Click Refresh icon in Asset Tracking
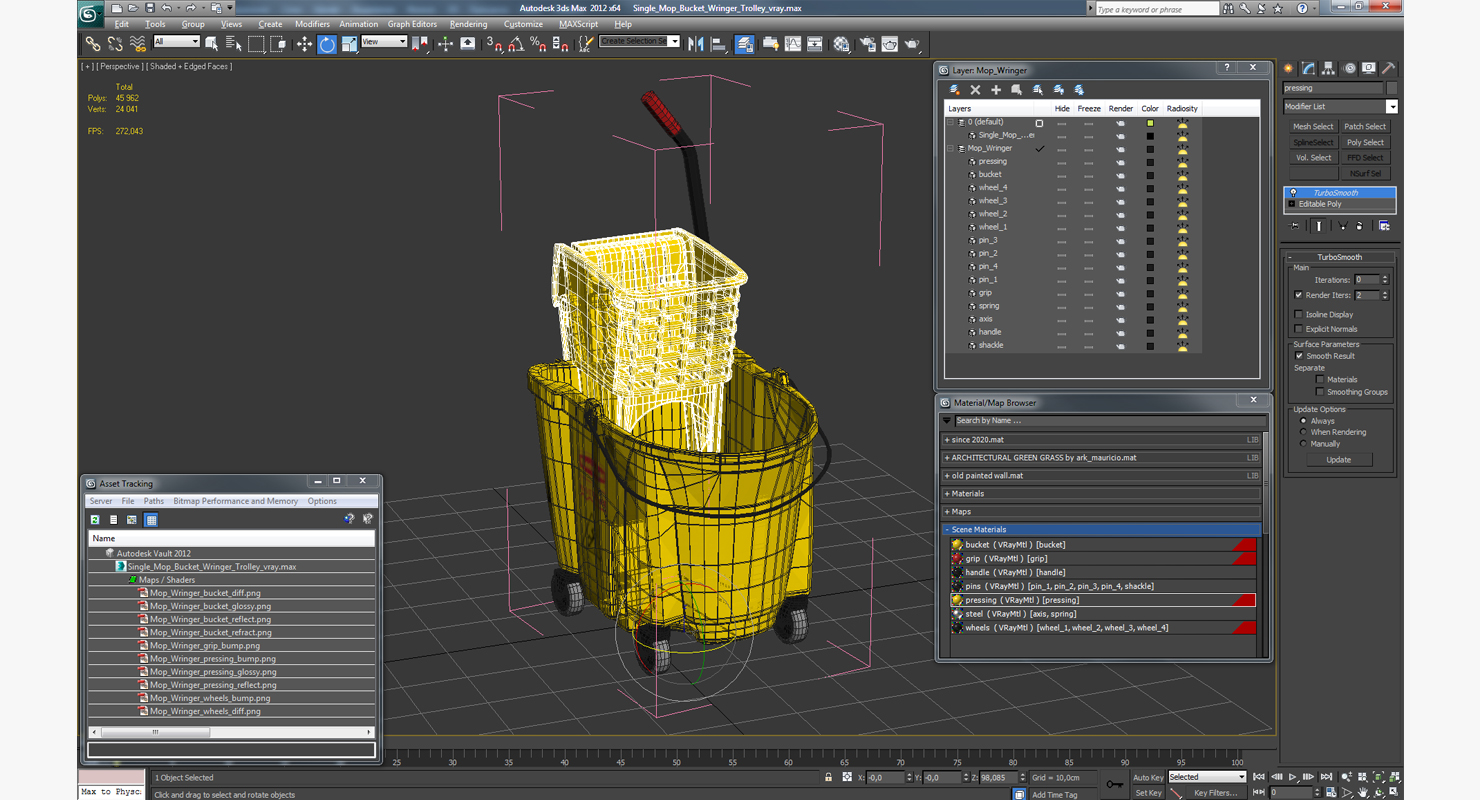This screenshot has height=800, width=1480. 95,520
